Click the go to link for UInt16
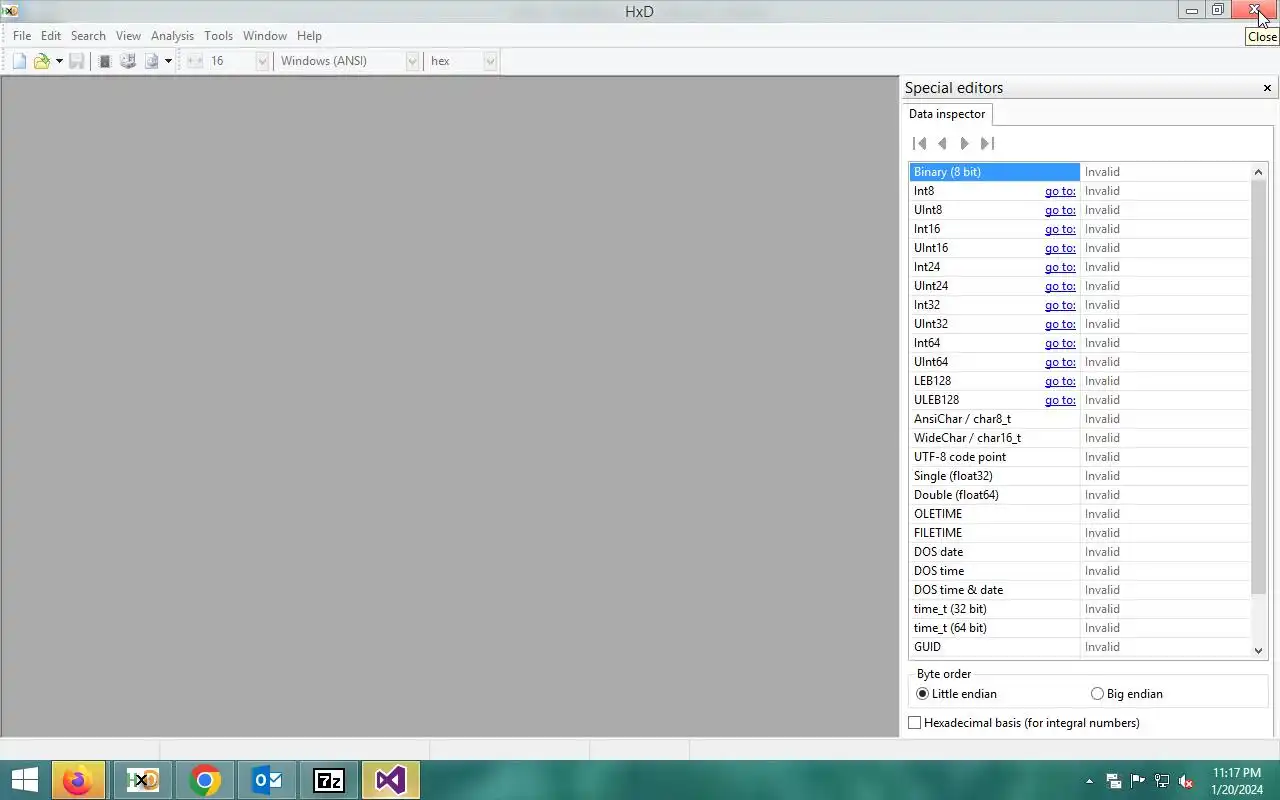Image resolution: width=1280 pixels, height=800 pixels. click(x=1060, y=248)
